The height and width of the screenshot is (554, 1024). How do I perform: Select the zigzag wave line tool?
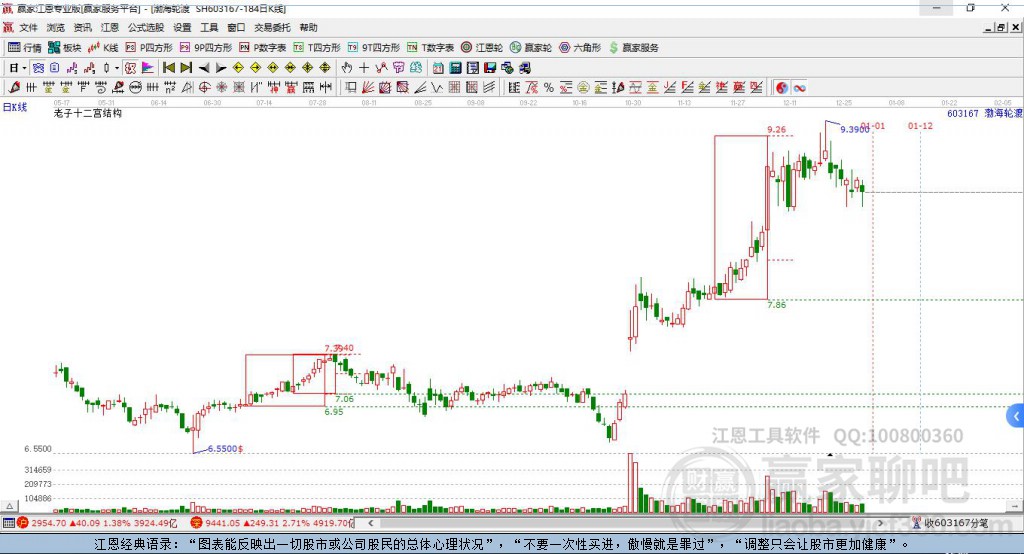(x=436, y=87)
